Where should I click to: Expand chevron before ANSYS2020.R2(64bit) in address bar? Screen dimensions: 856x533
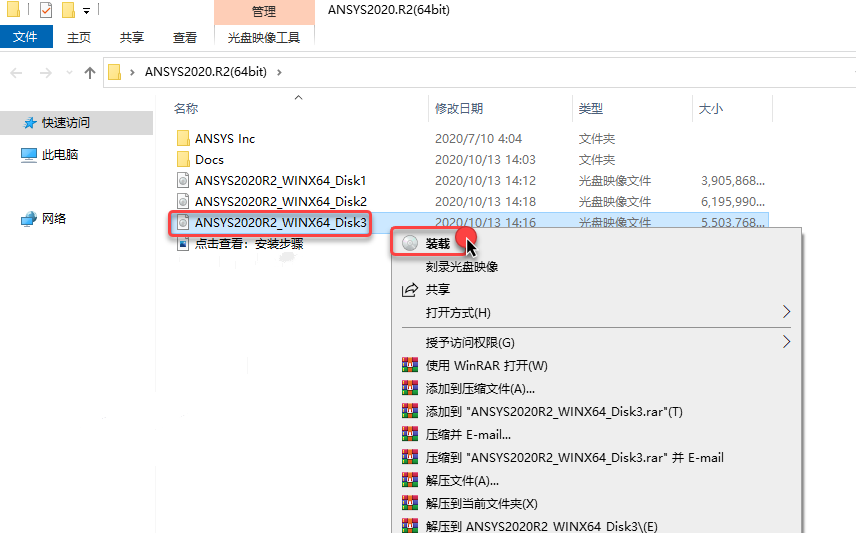point(132,72)
